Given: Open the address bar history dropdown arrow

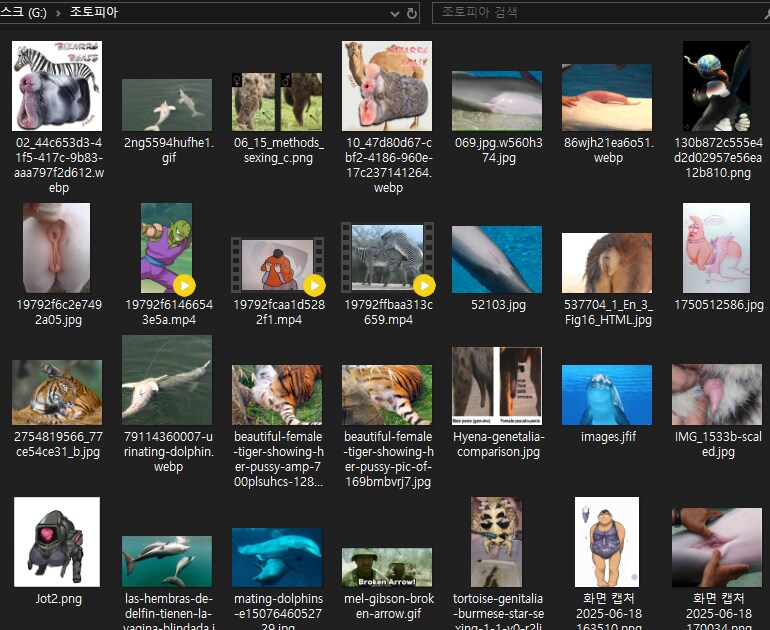Looking at the screenshot, I should tap(395, 14).
